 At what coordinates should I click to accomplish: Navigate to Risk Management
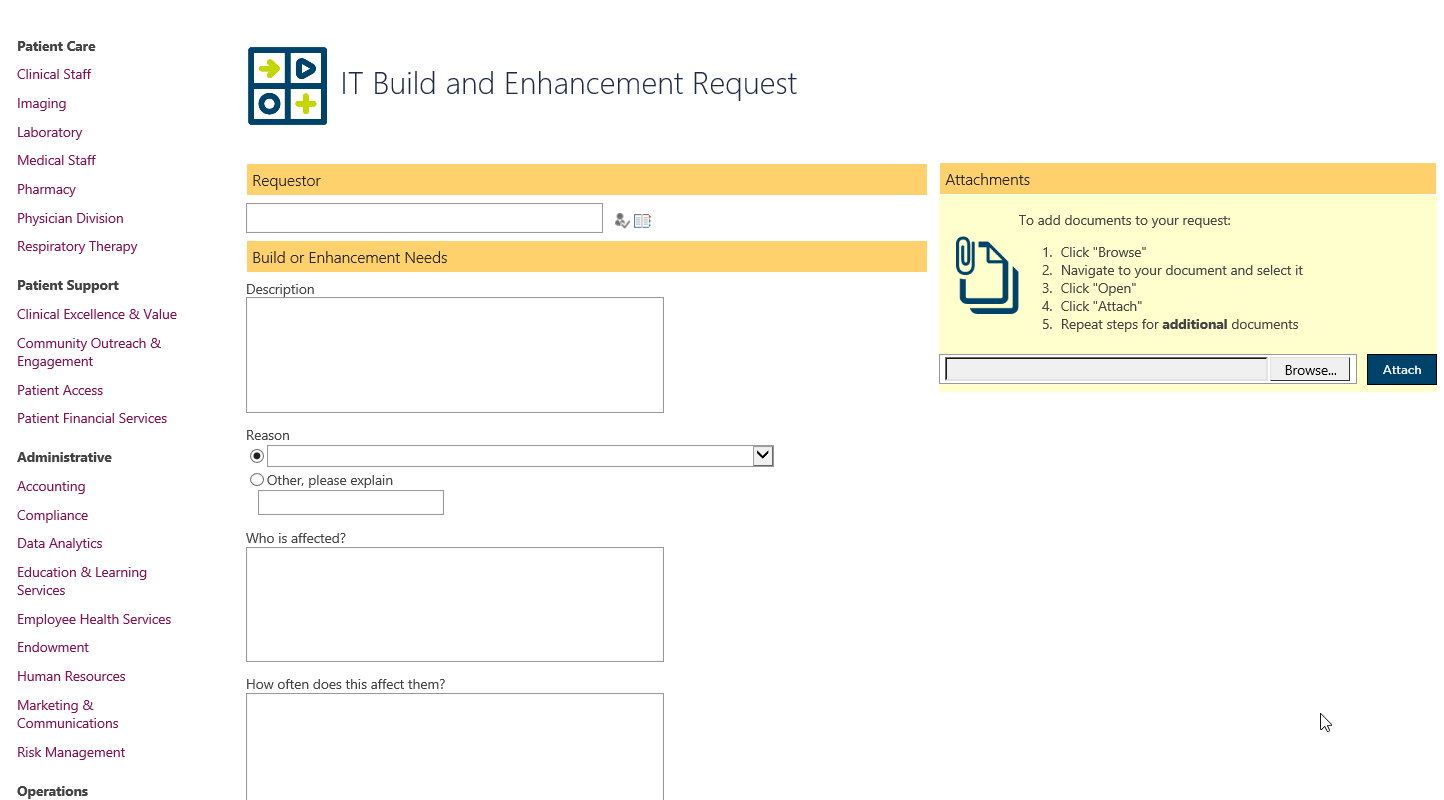pos(70,752)
